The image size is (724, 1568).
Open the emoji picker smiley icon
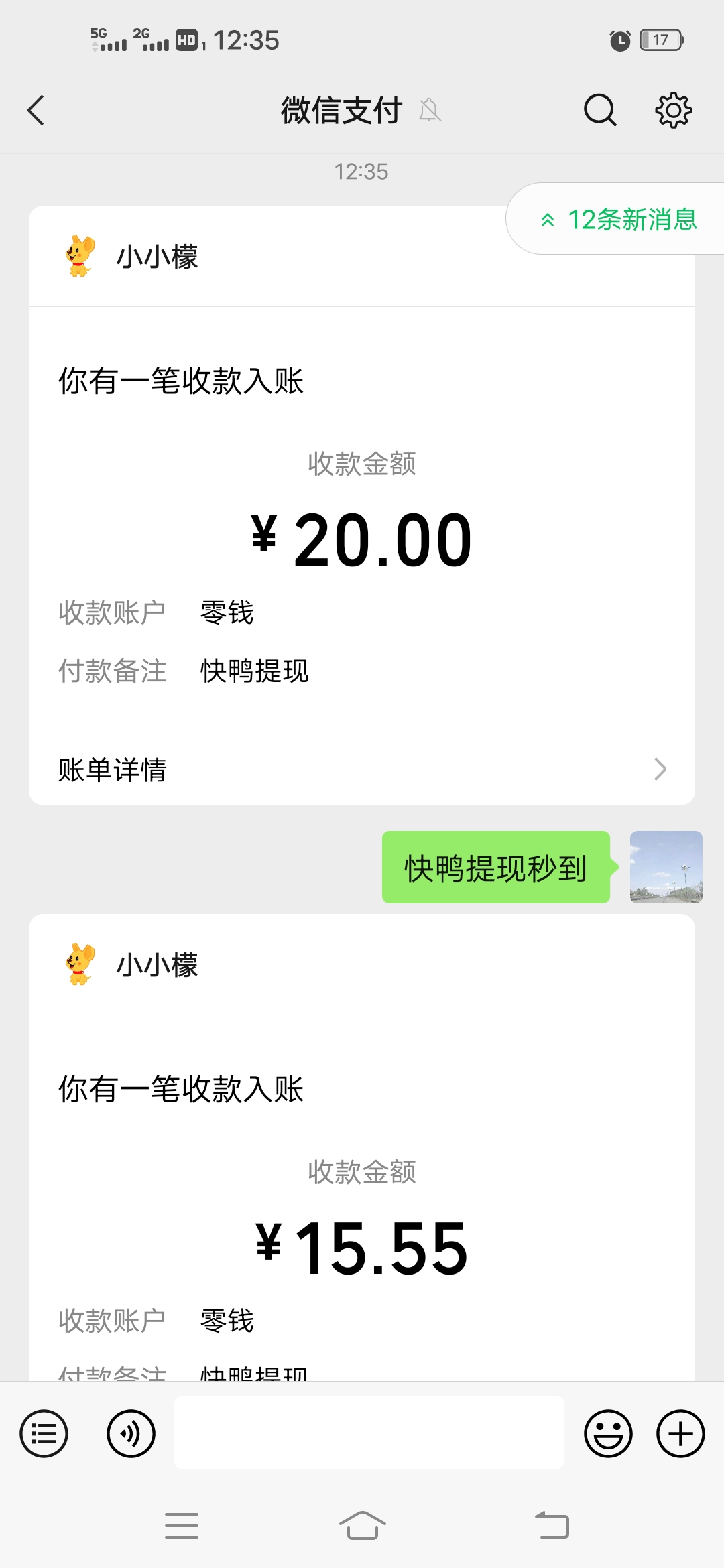(x=608, y=1433)
